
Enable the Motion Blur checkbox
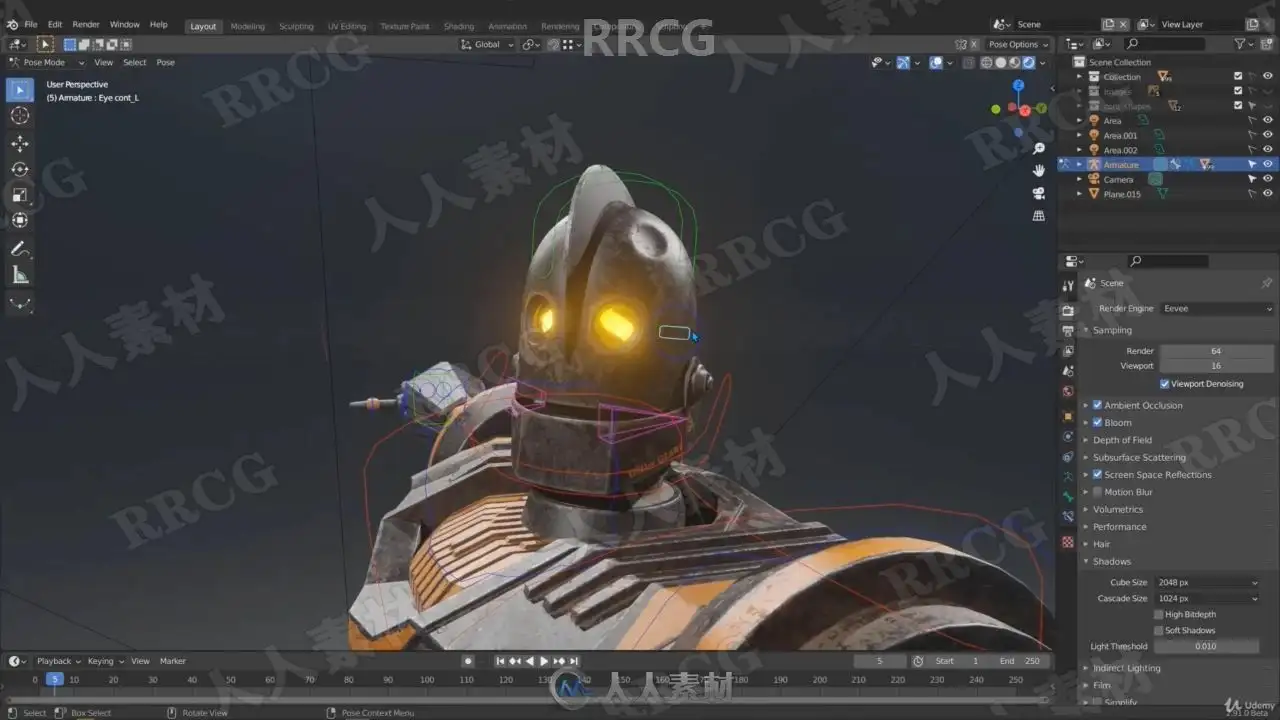(1097, 492)
